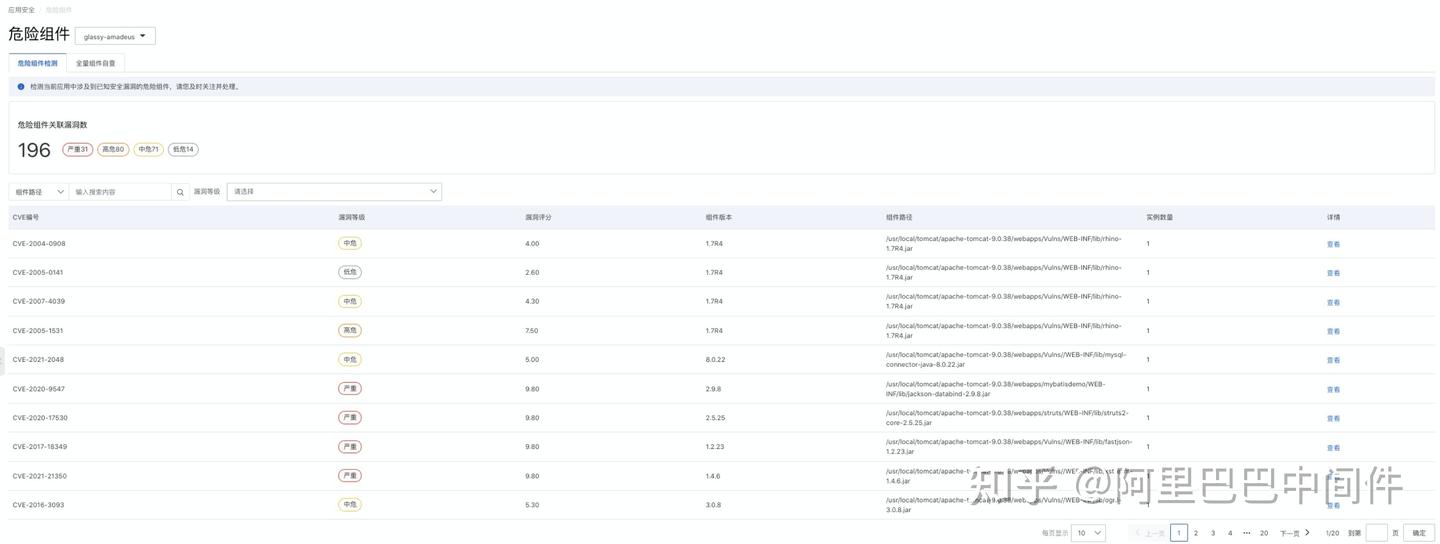
Task: Select the 危险组件检测 tab
Action: [x=37, y=63]
